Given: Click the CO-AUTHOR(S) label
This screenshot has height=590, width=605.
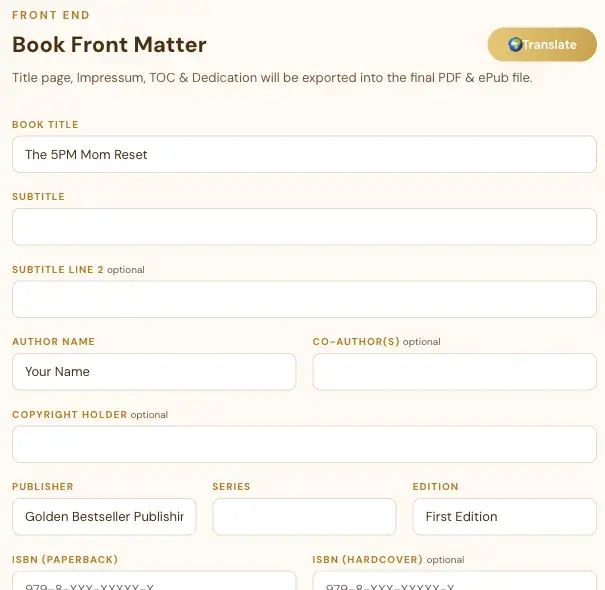Looking at the screenshot, I should coord(356,341).
